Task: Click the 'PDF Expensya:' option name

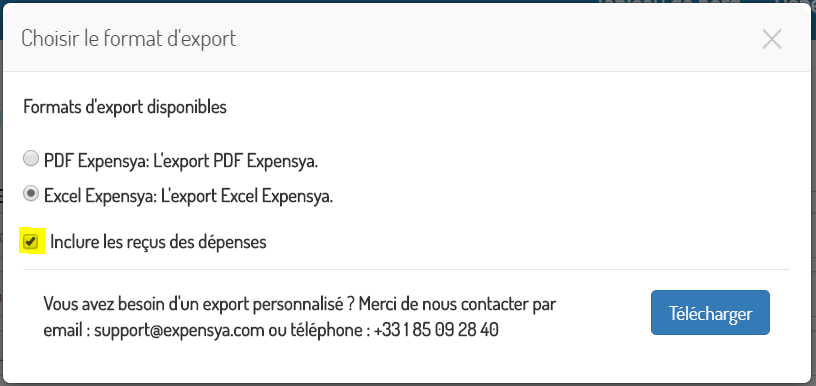Action: tap(97, 161)
